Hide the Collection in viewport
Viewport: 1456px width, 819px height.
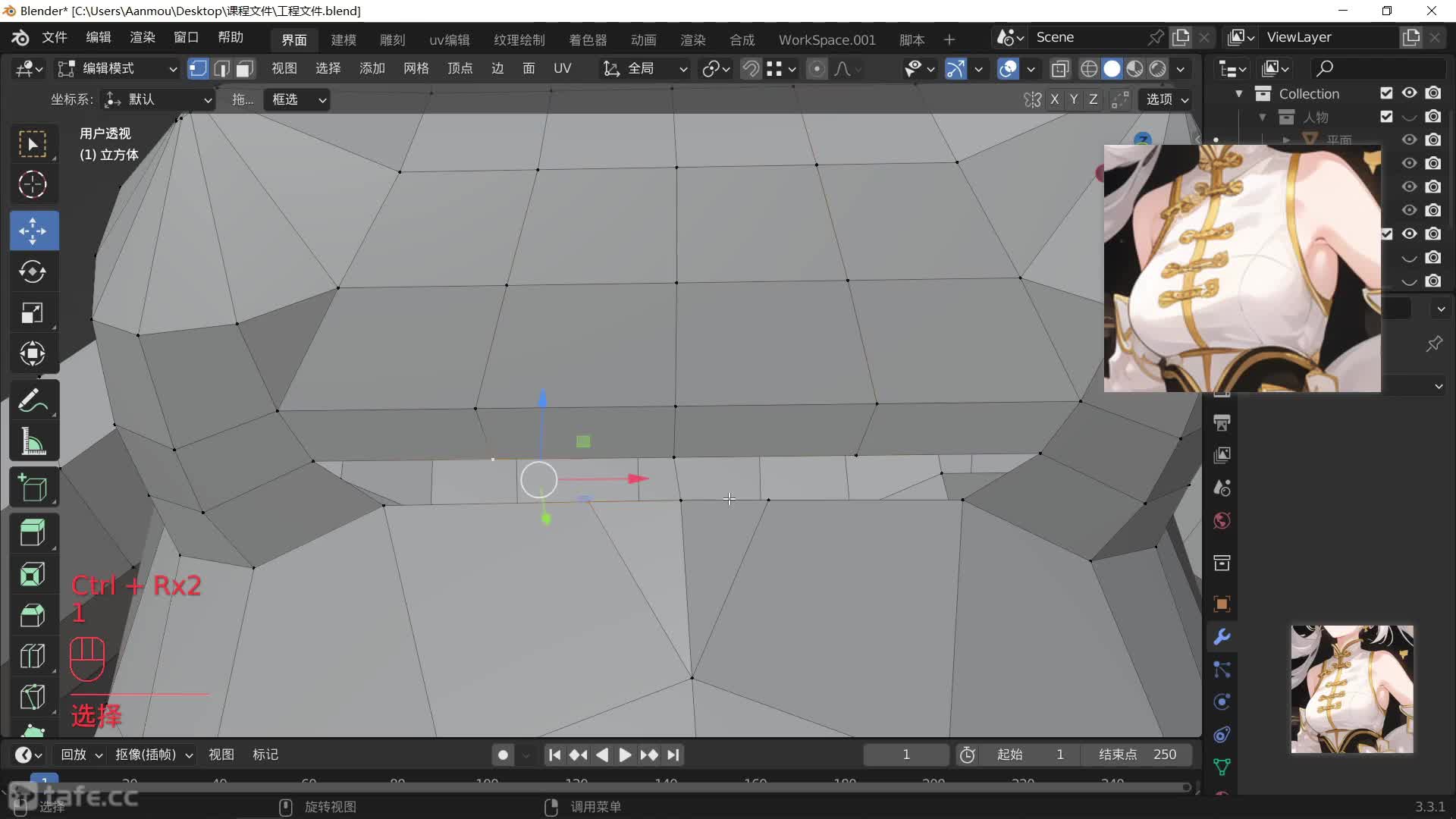click(x=1409, y=93)
